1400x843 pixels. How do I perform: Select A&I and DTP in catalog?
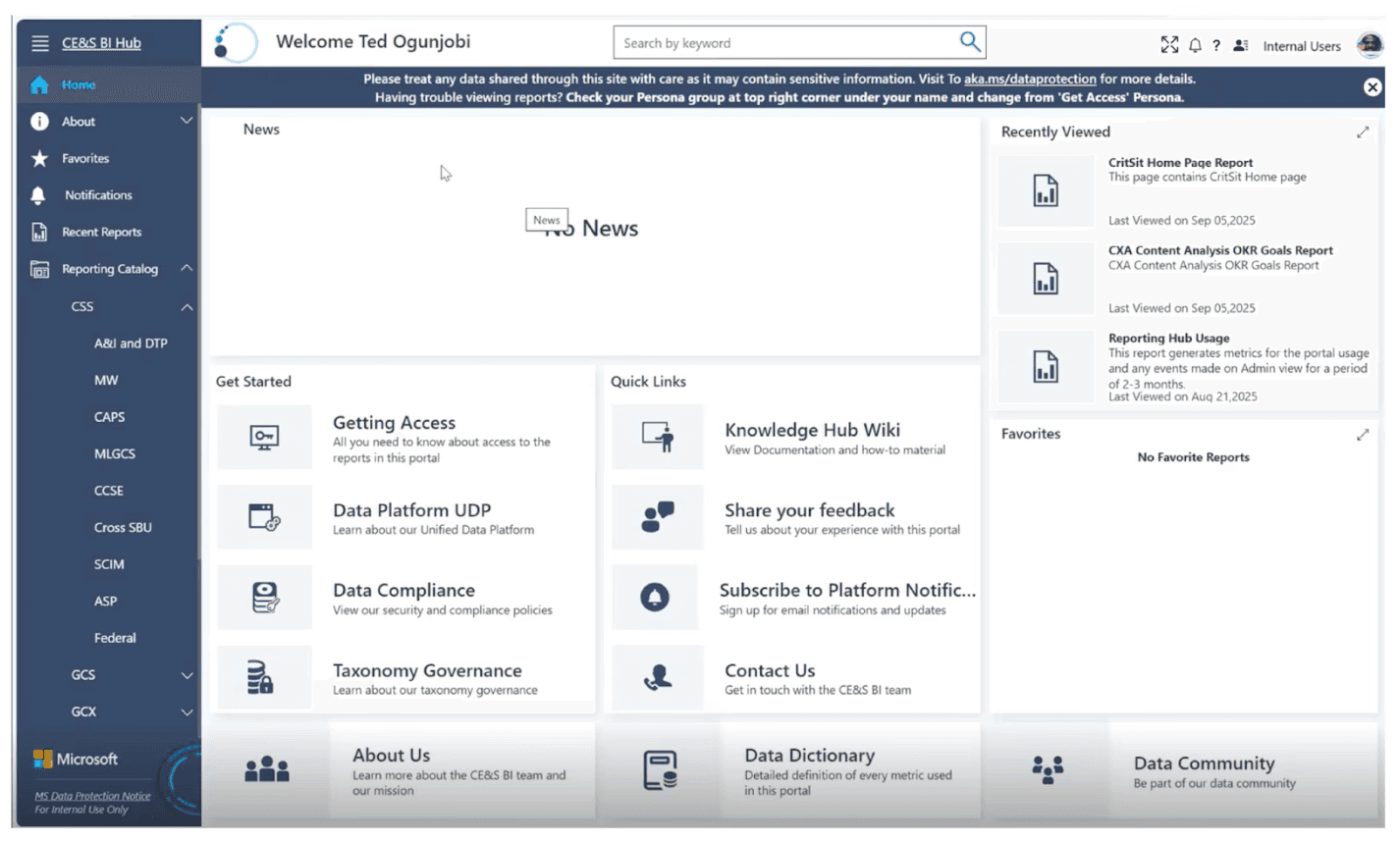pyautogui.click(x=131, y=343)
